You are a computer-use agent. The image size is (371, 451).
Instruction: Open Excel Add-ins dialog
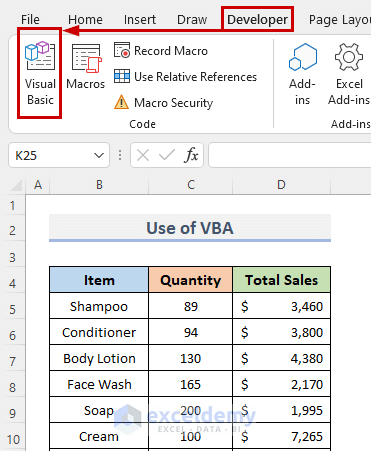point(349,74)
